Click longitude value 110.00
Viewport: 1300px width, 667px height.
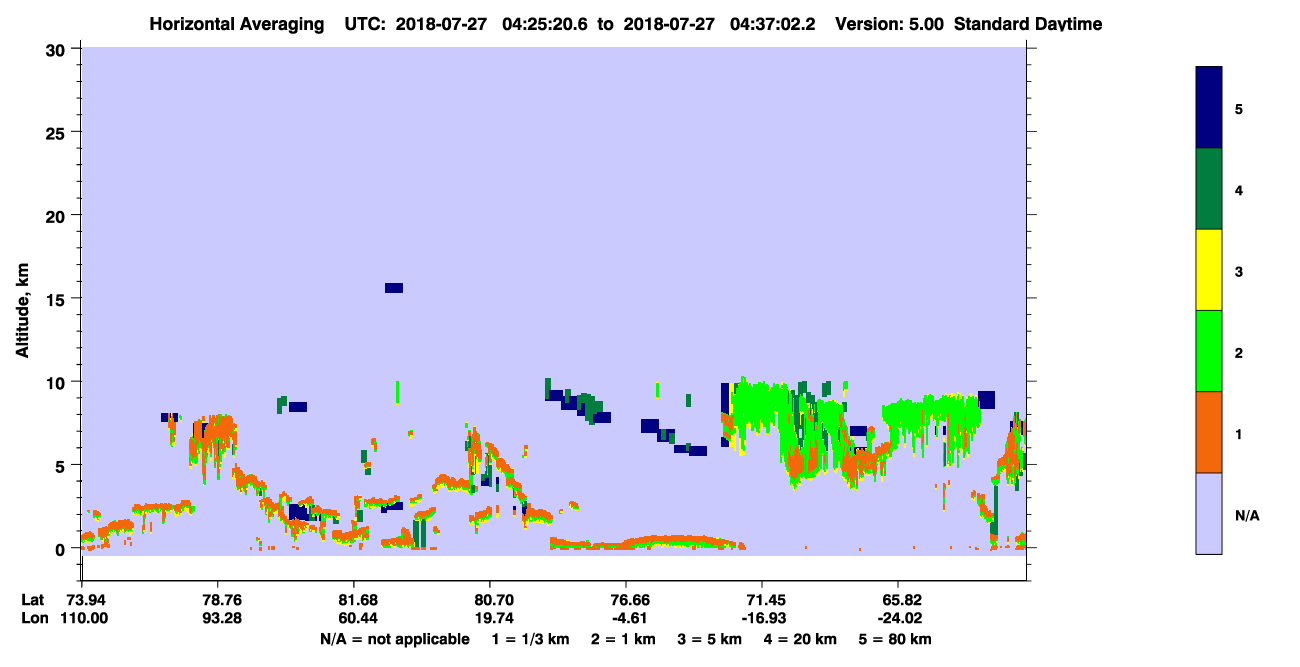pos(85,618)
